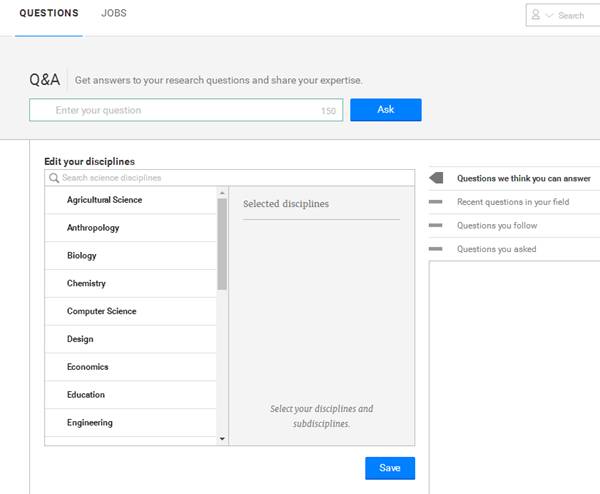Click dash icon next to Questions you asked
600x494 pixels.
435,249
